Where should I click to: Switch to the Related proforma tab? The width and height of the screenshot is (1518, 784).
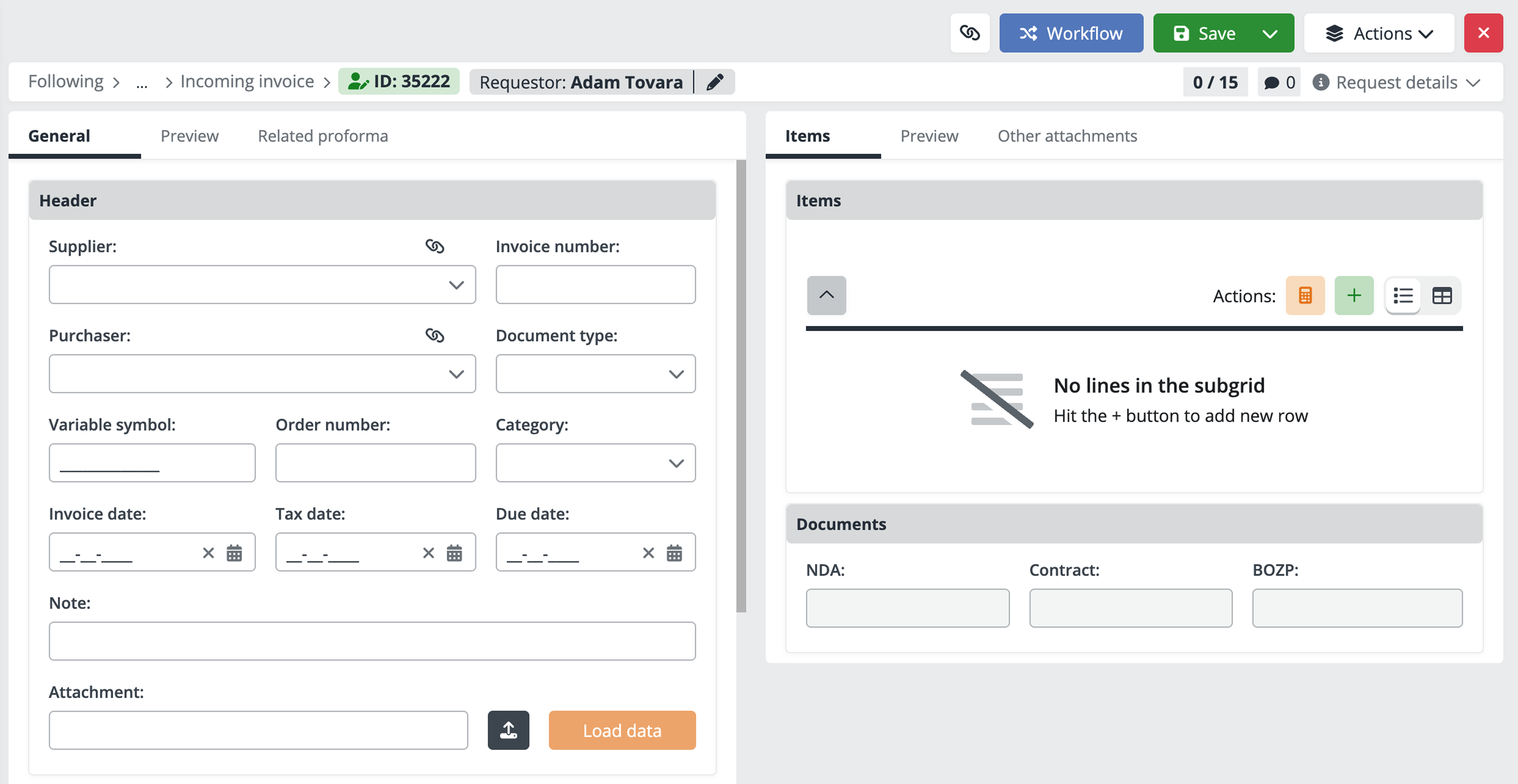pyautogui.click(x=322, y=136)
